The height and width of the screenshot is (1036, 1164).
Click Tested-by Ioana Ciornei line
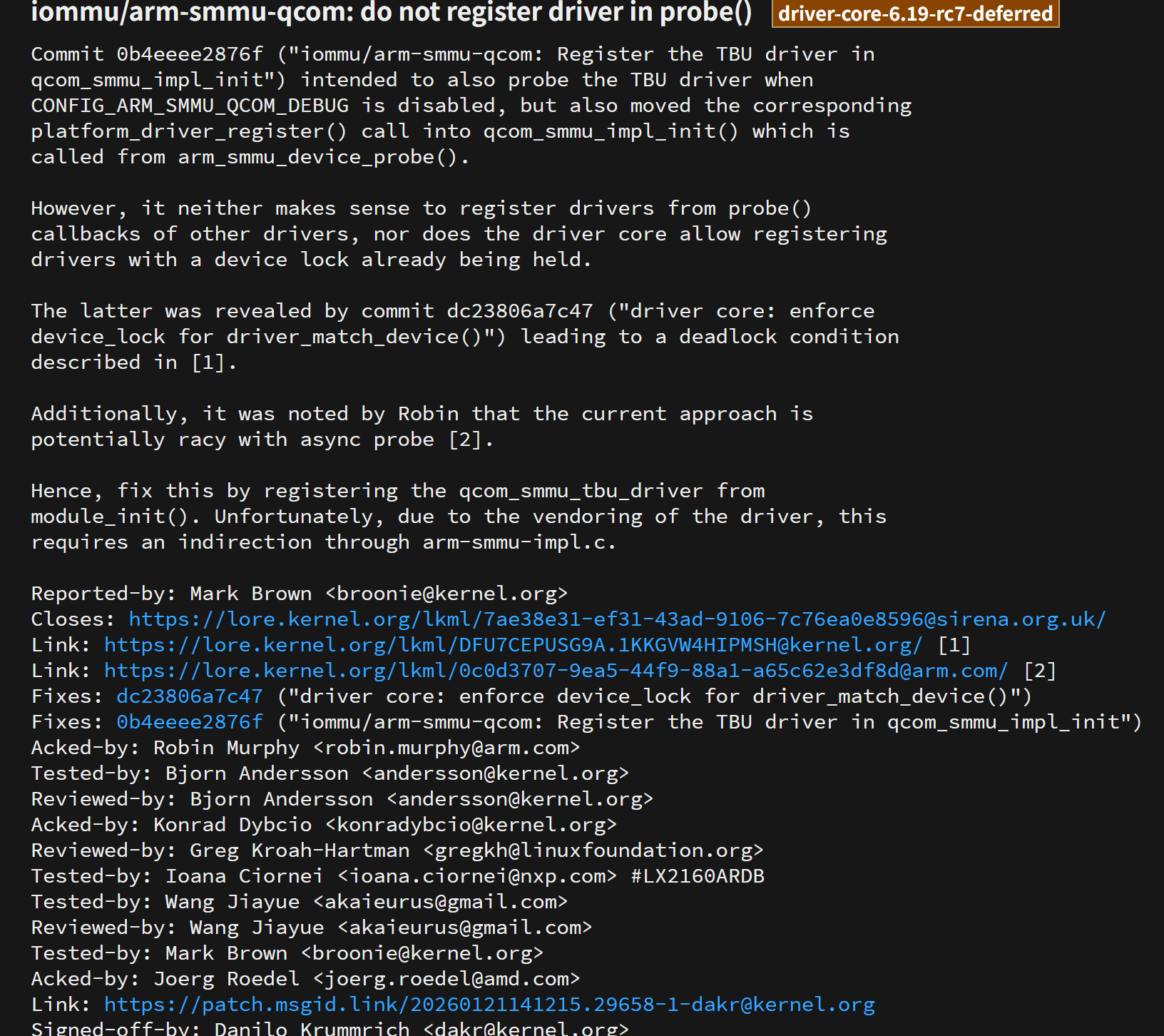pyautogui.click(x=397, y=876)
